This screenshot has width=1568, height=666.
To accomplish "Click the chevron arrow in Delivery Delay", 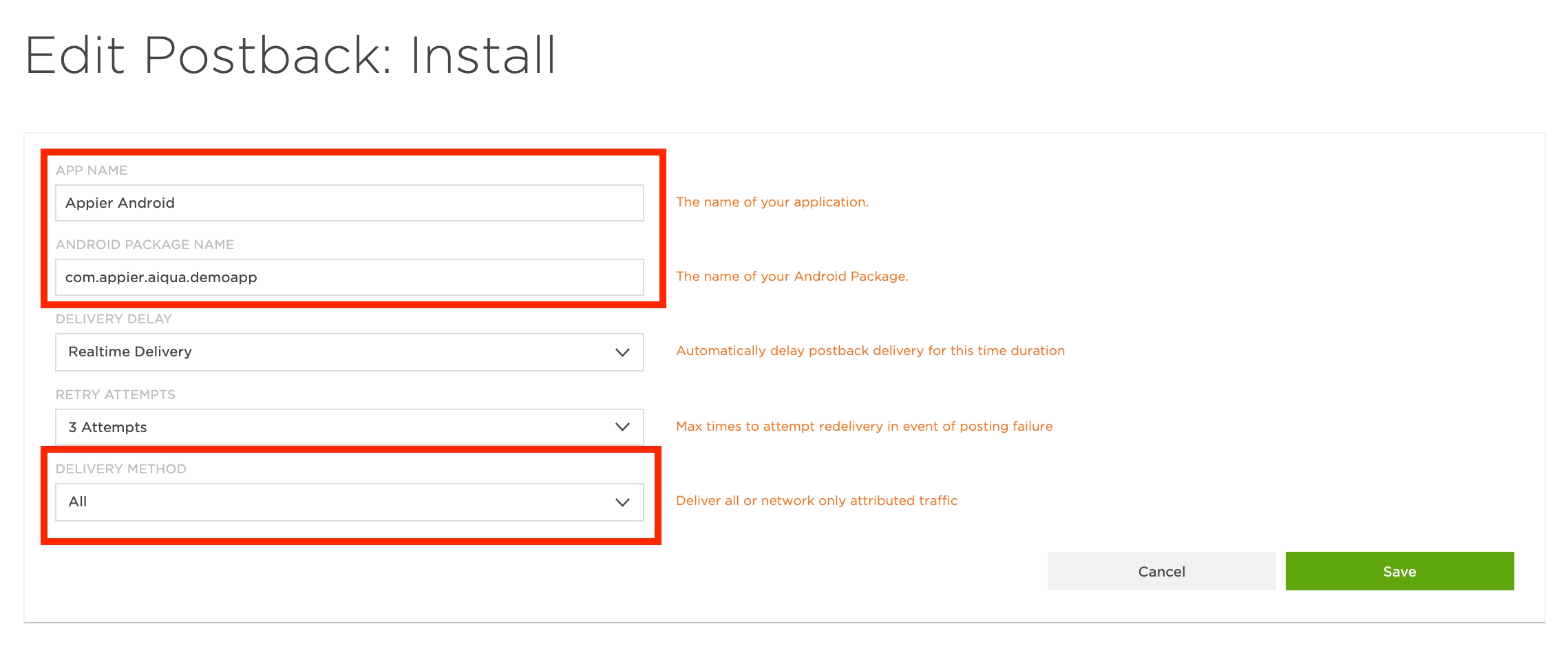I will click(x=622, y=352).
